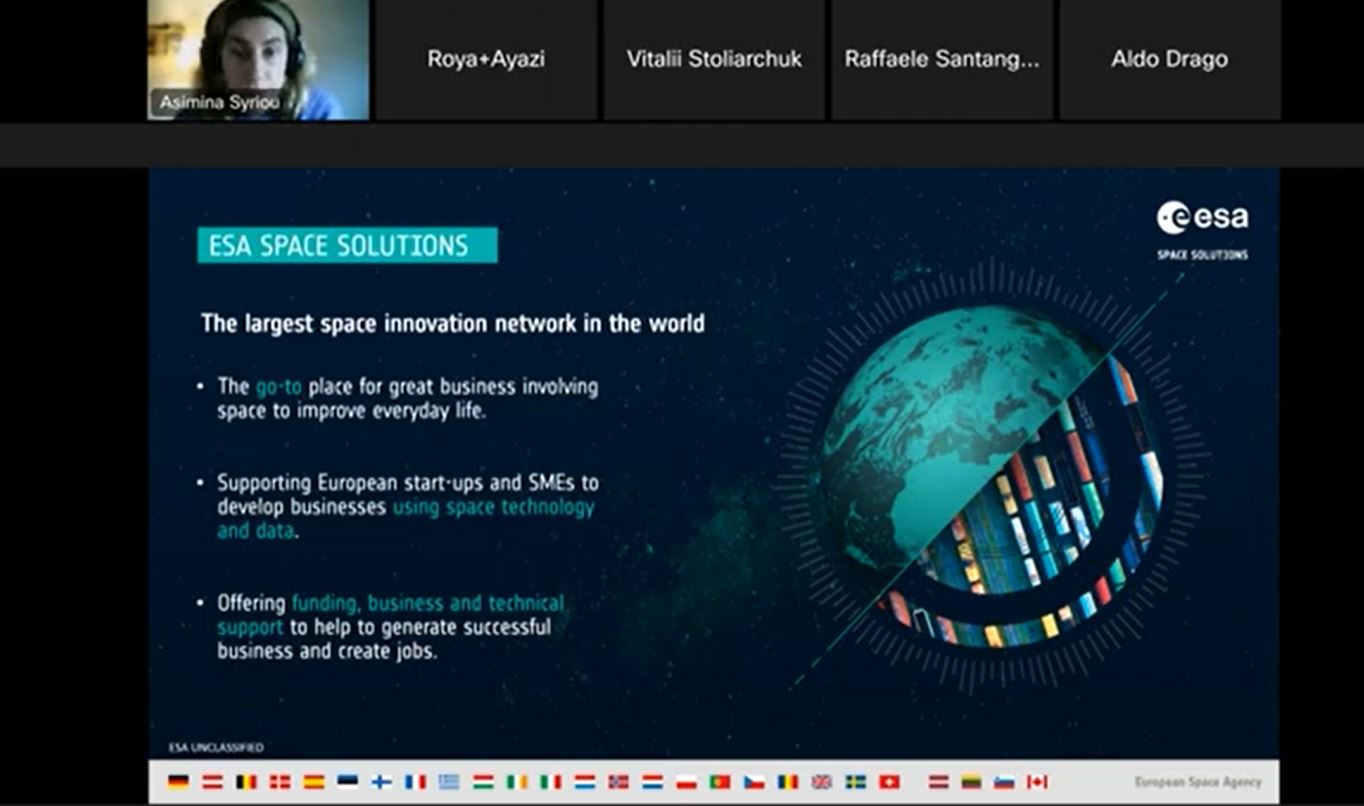Click the Greek flag icon
Viewport: 1364px width, 806px height.
tap(449, 782)
